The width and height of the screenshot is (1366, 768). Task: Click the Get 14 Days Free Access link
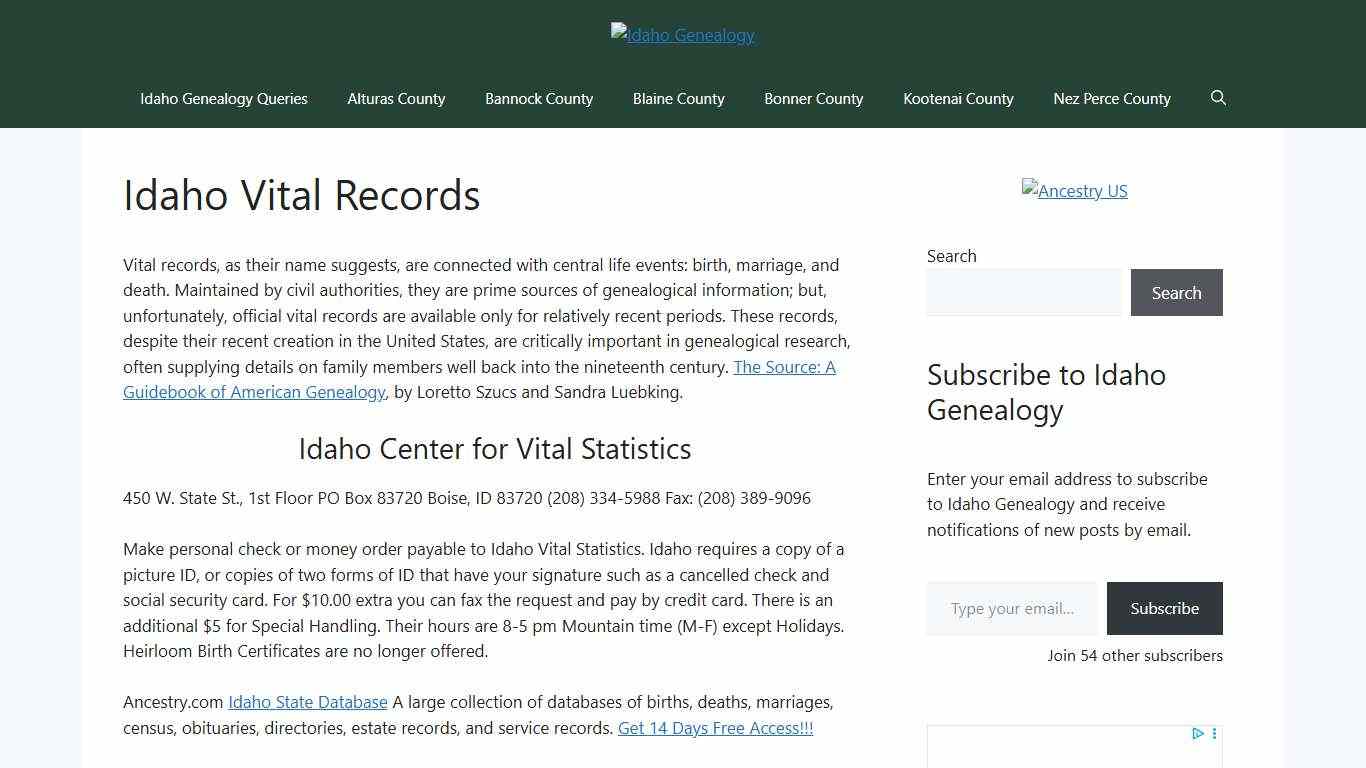click(715, 728)
